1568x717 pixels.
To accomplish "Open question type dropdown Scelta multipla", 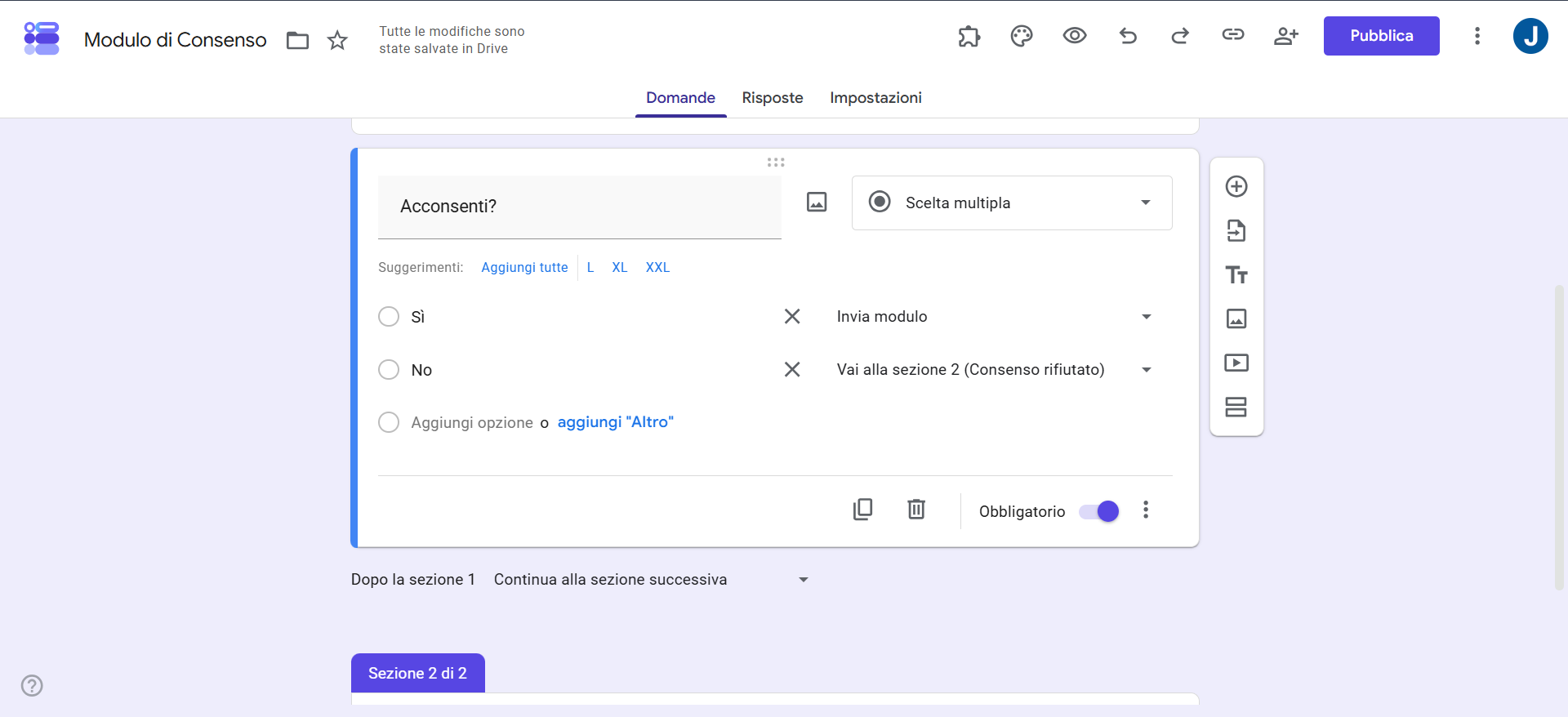I will coord(1012,203).
